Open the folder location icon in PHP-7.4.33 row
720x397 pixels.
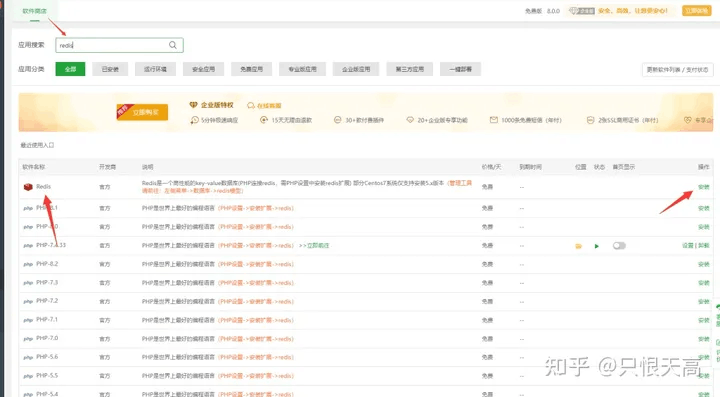(579, 246)
